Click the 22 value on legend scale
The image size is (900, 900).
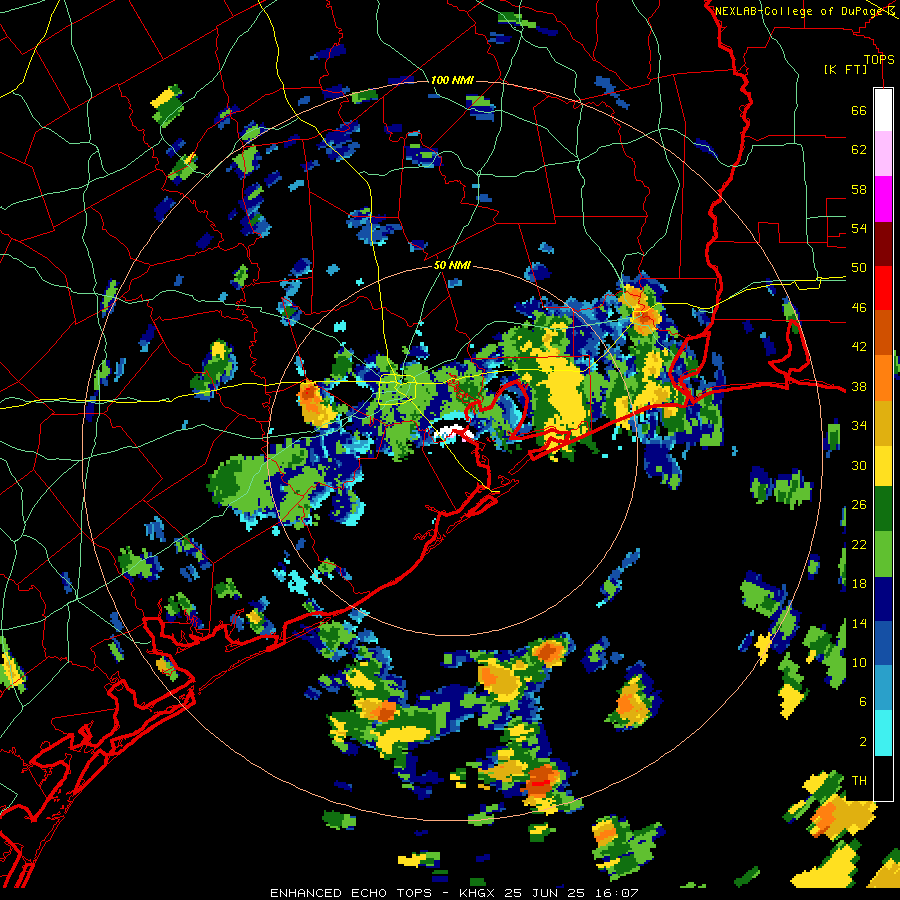coord(859,544)
